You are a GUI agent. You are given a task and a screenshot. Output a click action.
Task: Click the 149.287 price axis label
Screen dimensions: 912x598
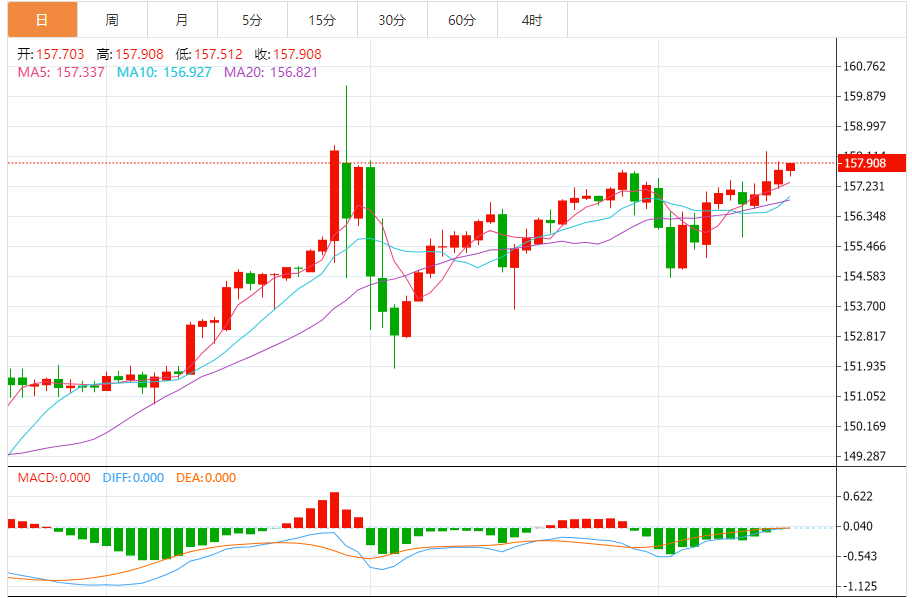click(864, 456)
